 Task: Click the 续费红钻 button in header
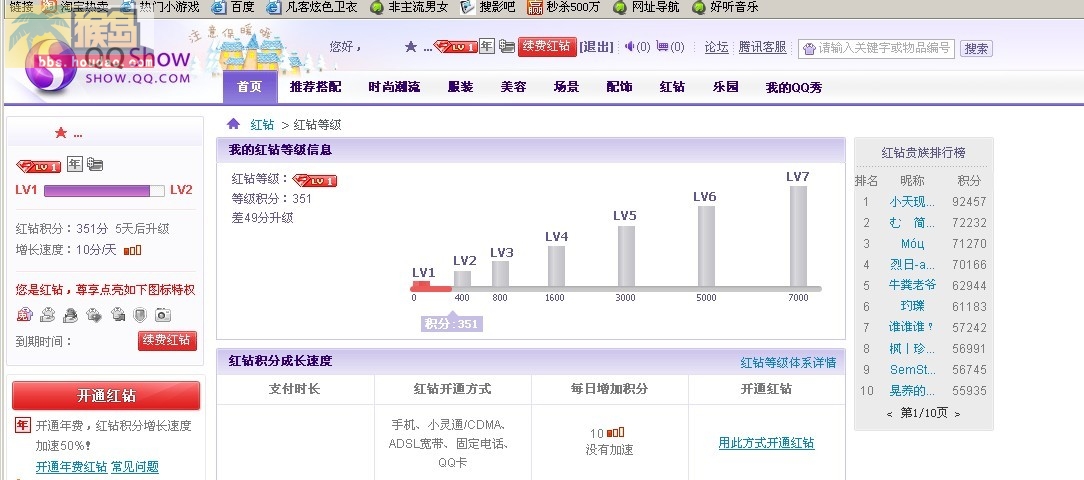point(547,46)
